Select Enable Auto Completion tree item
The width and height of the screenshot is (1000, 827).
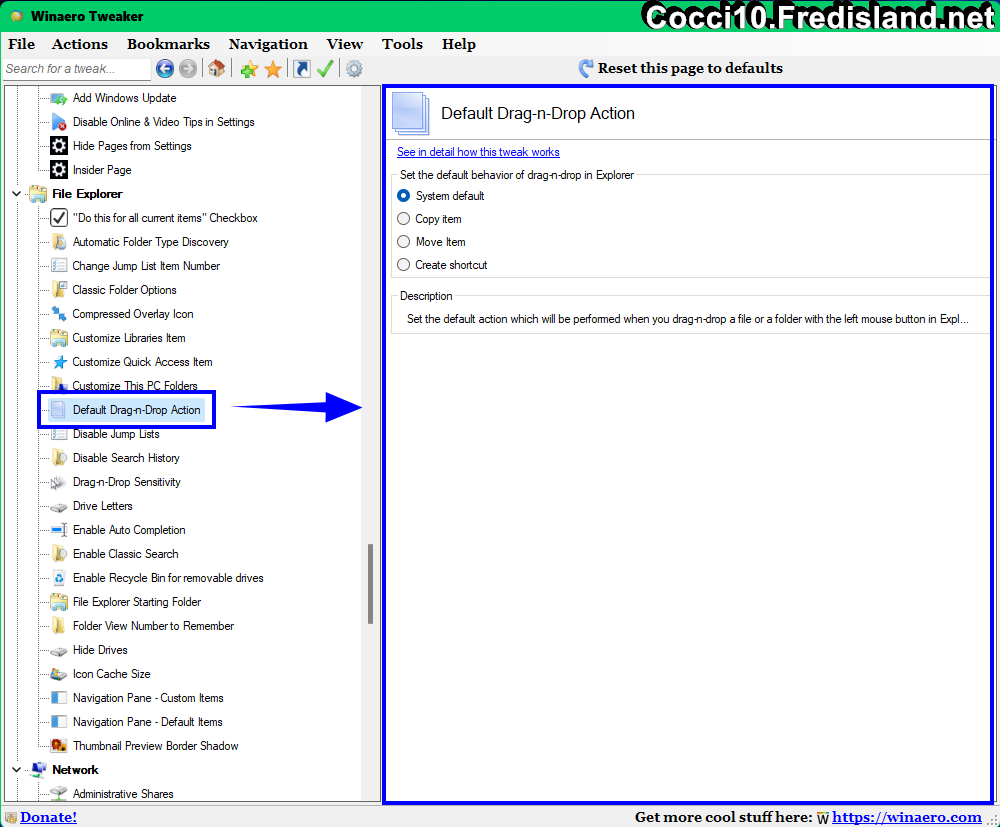[129, 530]
